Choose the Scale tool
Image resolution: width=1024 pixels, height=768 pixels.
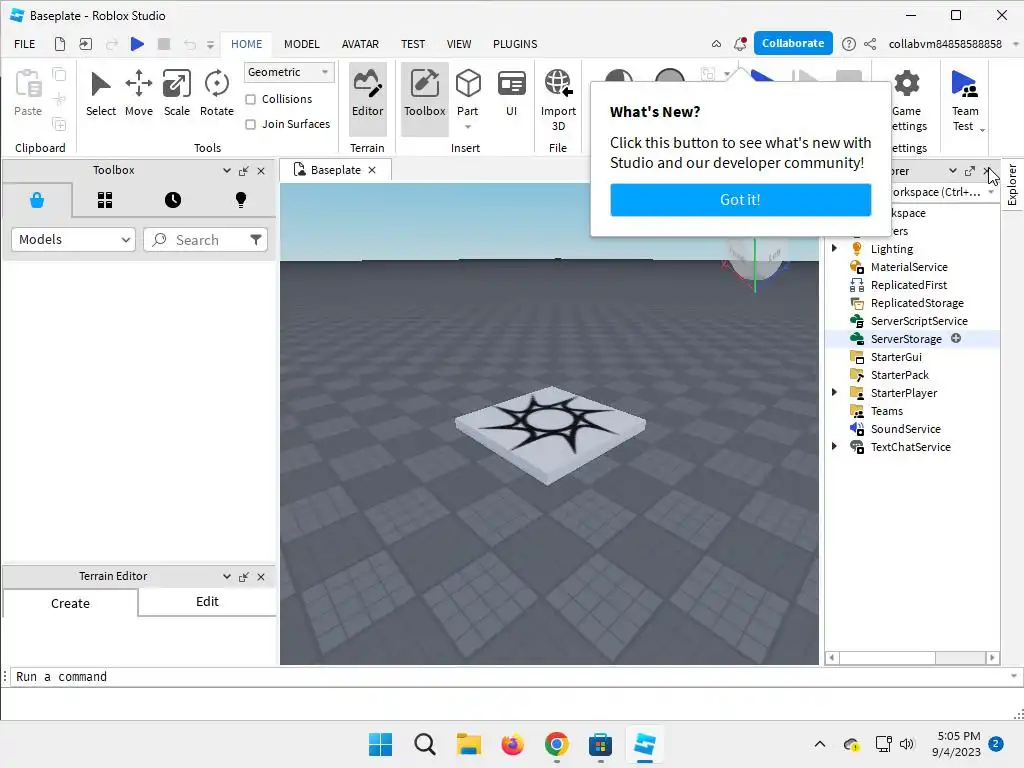pos(176,94)
